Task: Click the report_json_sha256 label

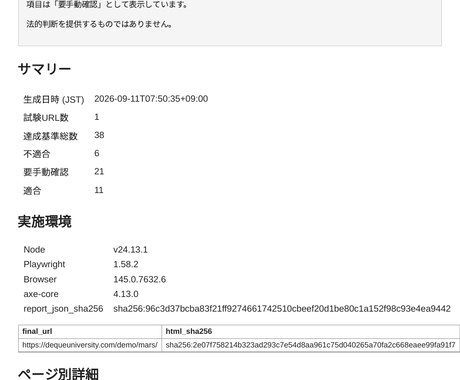Action: click(63, 309)
